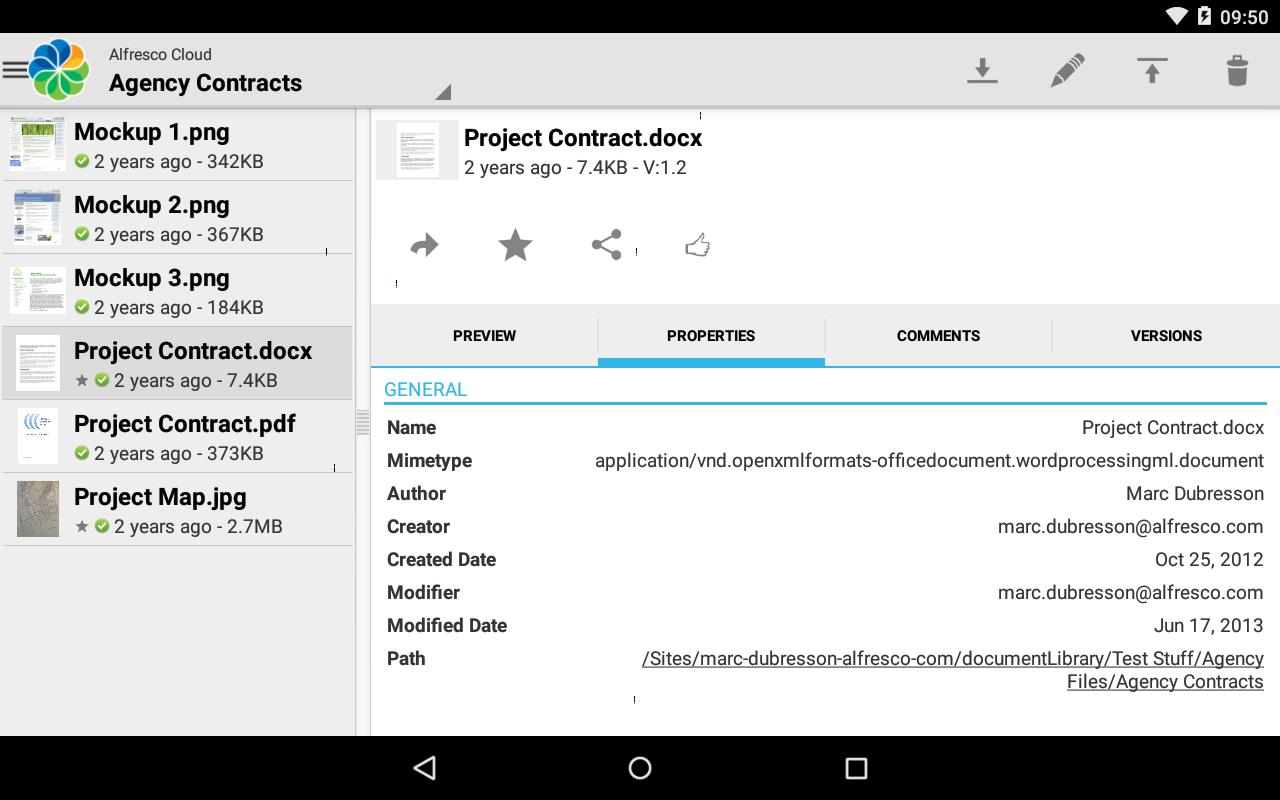Tap the upload new version icon

tap(1152, 70)
